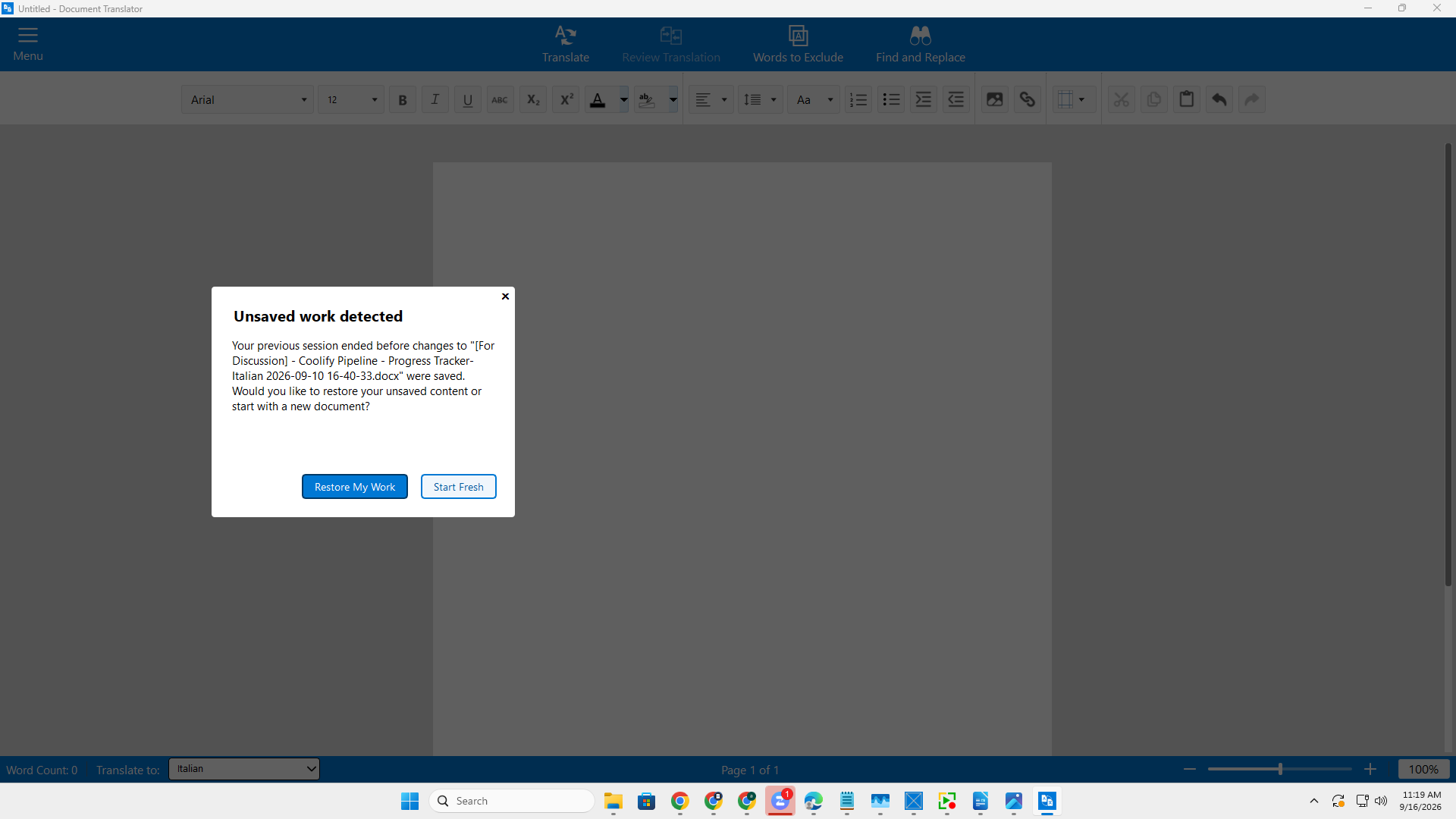Insert a hyperlink
The height and width of the screenshot is (819, 1456).
coord(1028,99)
